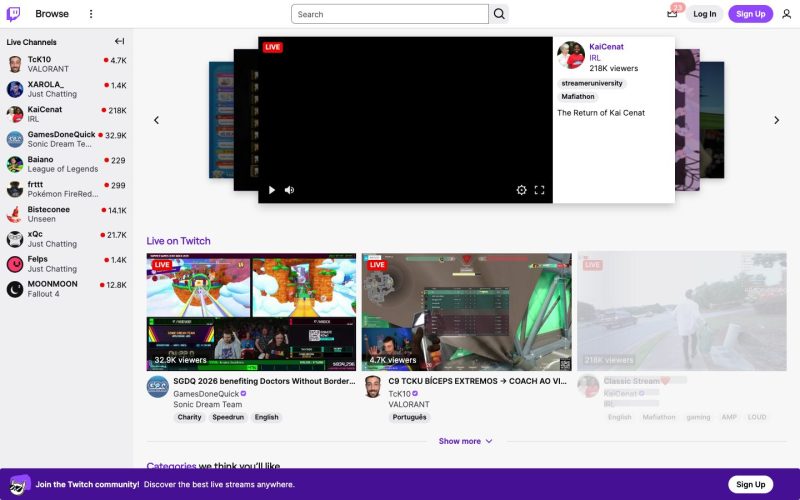Open the Categories heading link
Image resolution: width=800 pixels, height=500 pixels.
171,465
